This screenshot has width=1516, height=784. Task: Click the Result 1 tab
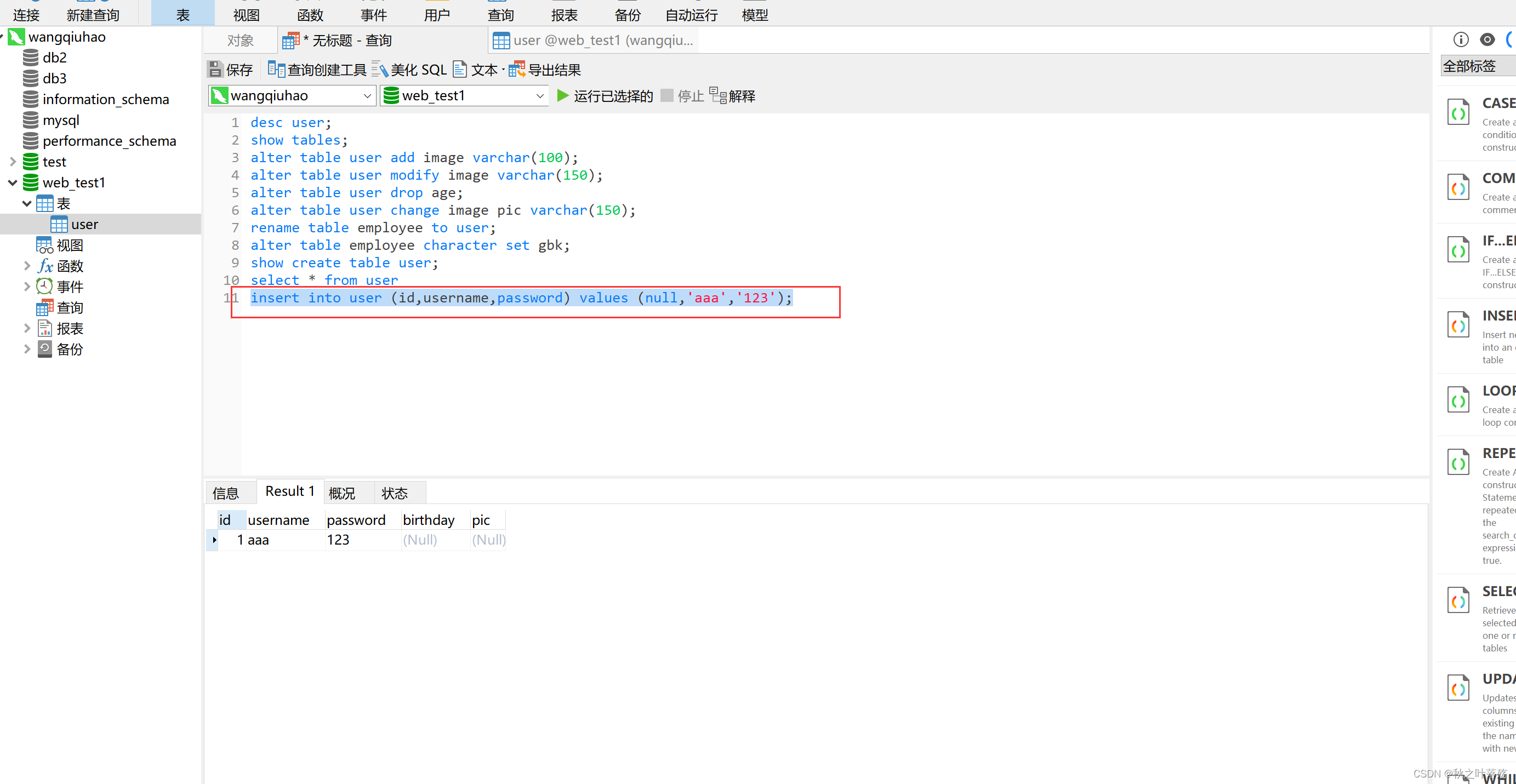(288, 490)
